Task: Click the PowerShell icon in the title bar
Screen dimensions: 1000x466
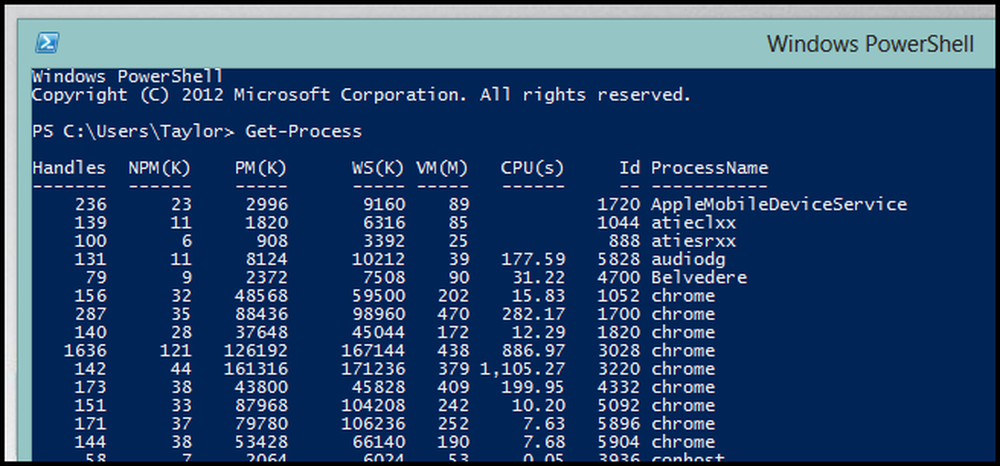Action: 47,43
